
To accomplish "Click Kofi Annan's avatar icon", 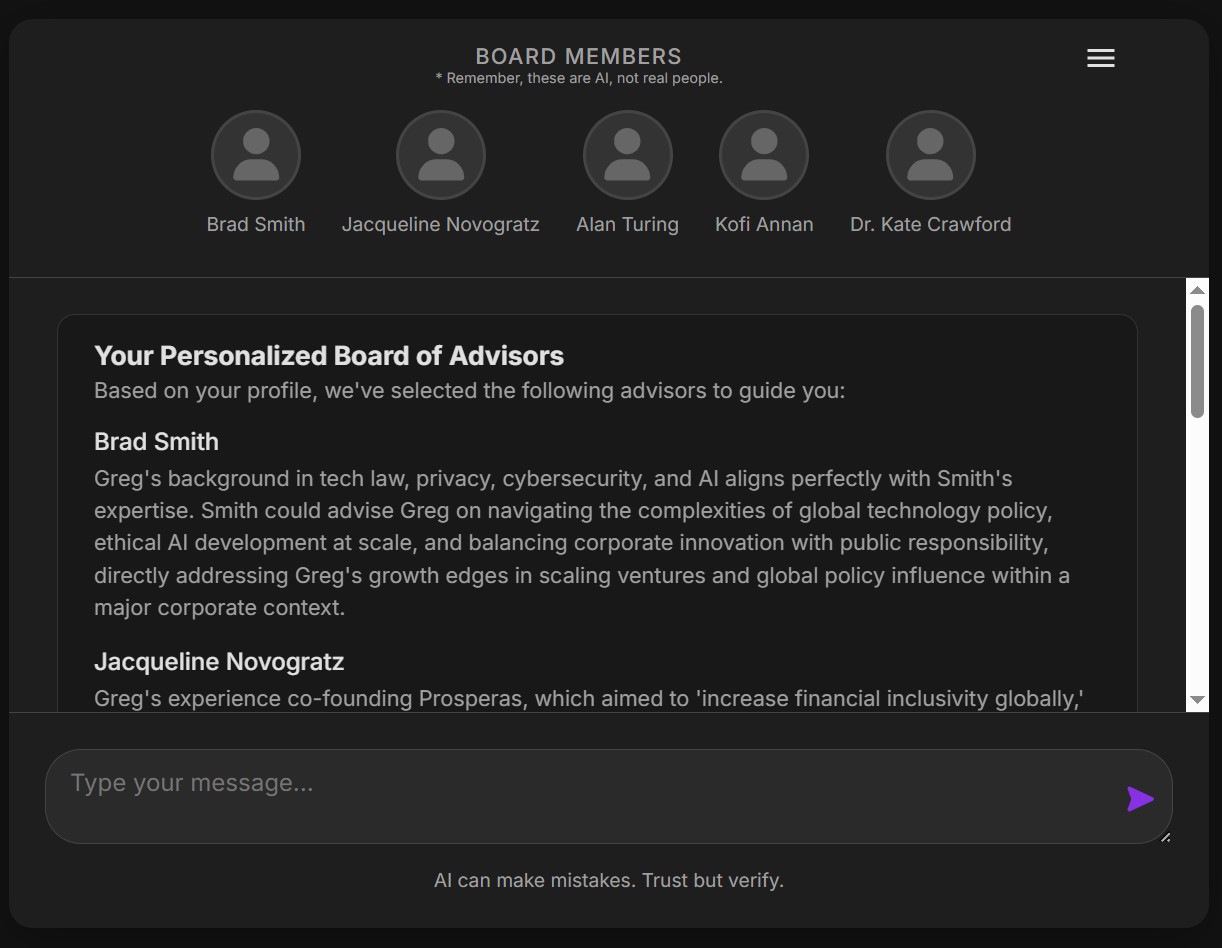I will point(764,155).
